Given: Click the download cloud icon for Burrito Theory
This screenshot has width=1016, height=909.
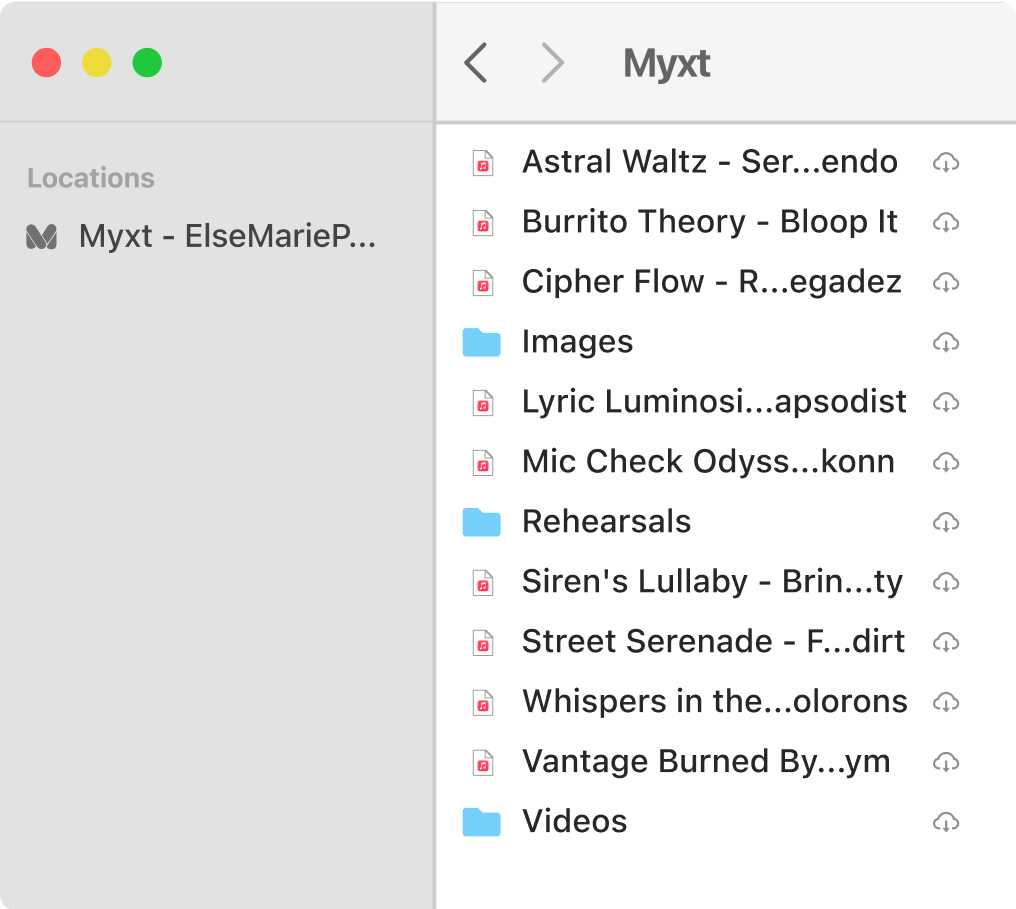Looking at the screenshot, I should (946, 223).
